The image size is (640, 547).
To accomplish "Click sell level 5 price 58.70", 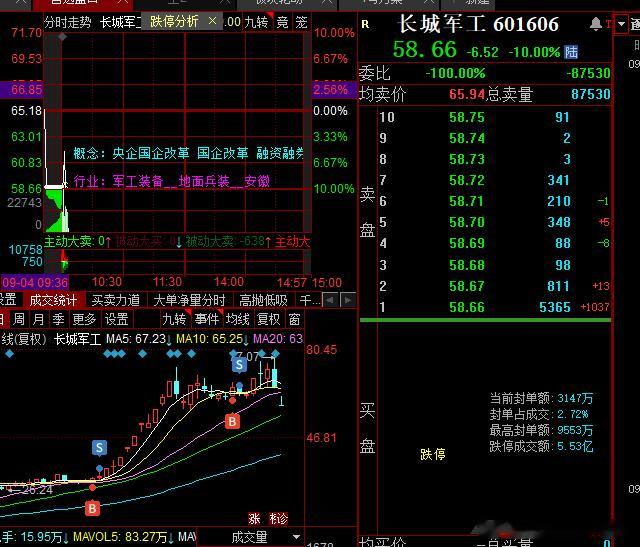I will 467,222.
